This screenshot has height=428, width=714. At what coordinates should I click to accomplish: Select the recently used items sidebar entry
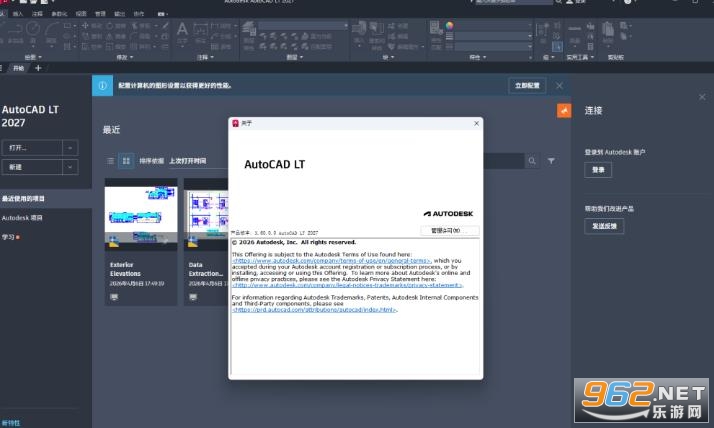point(46,199)
